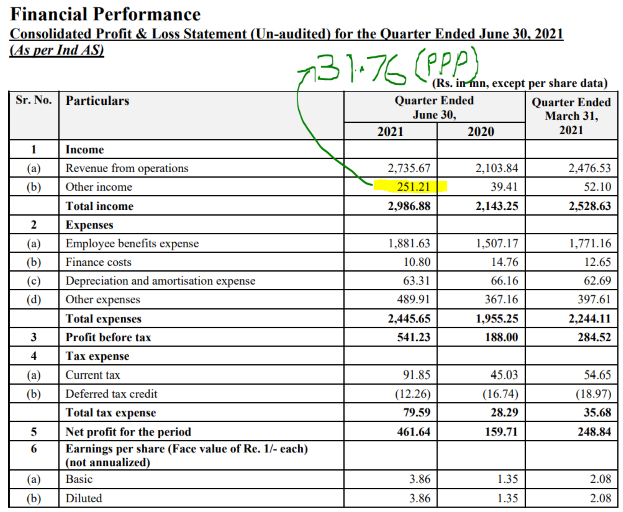Click the '(As per Ind AS)' note
The image size is (623, 512).
[57, 50]
